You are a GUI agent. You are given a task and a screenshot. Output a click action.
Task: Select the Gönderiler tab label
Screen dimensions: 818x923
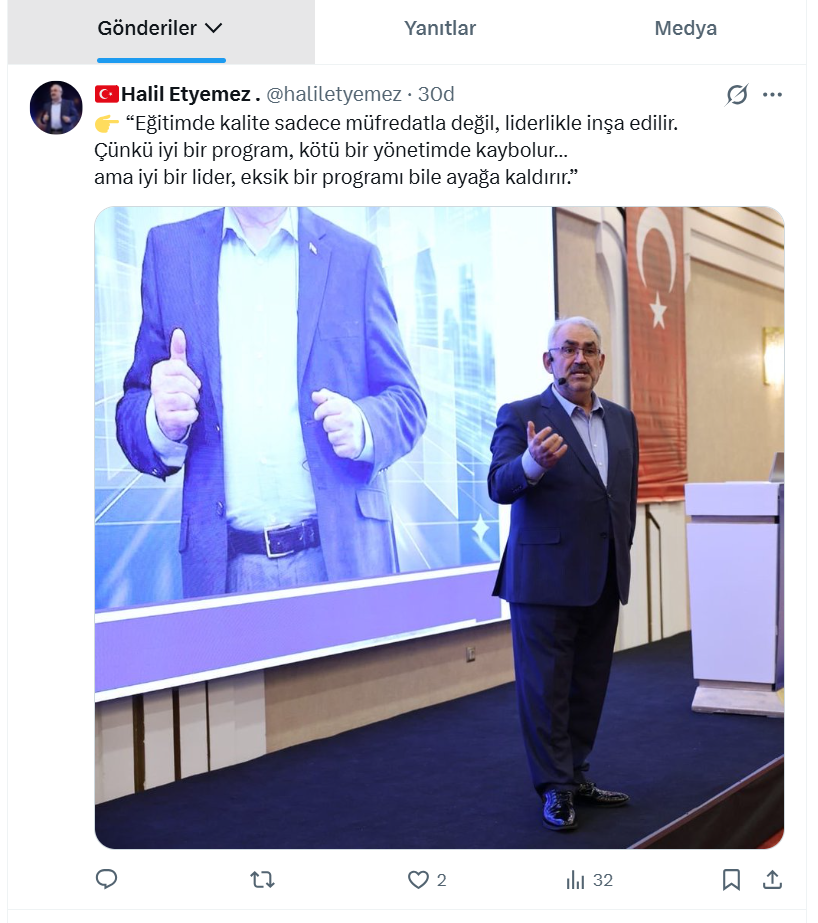pos(147,28)
